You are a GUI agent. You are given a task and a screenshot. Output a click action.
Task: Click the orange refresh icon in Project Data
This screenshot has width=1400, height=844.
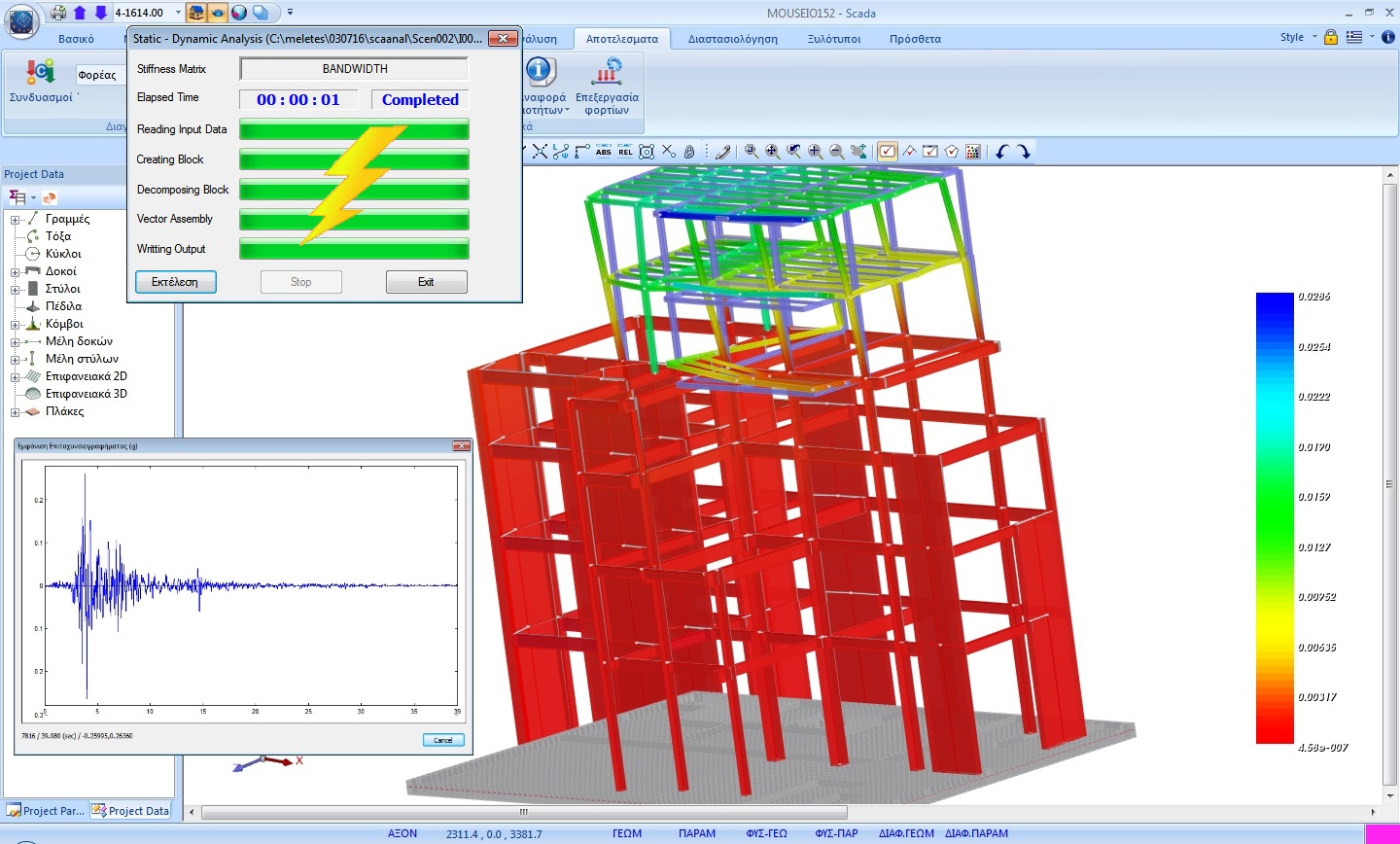click(50, 197)
